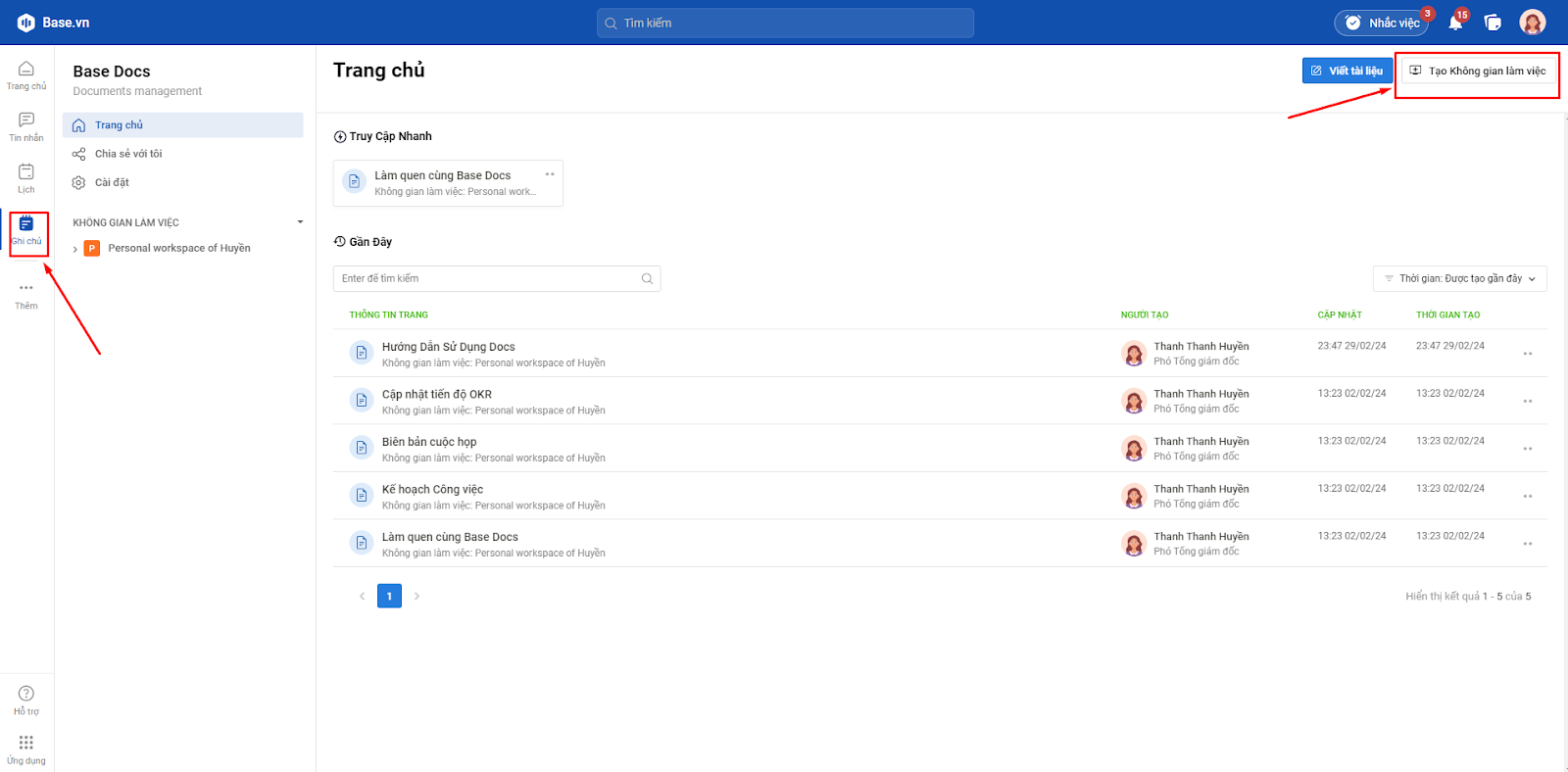Image resolution: width=1568 pixels, height=772 pixels.
Task: Open the user profile avatar menu
Action: 1533,22
